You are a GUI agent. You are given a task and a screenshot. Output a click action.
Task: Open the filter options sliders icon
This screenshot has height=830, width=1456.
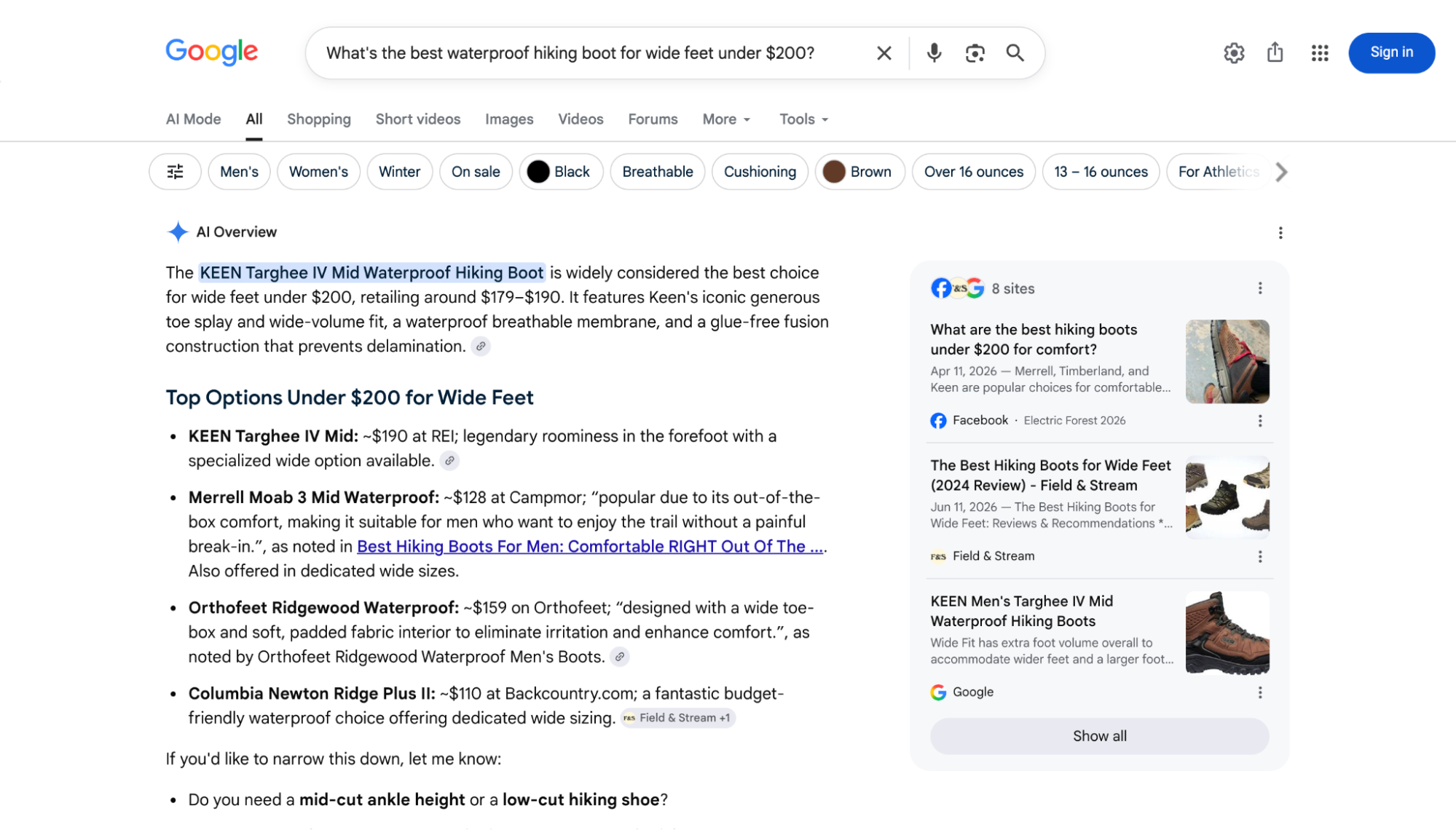(175, 172)
